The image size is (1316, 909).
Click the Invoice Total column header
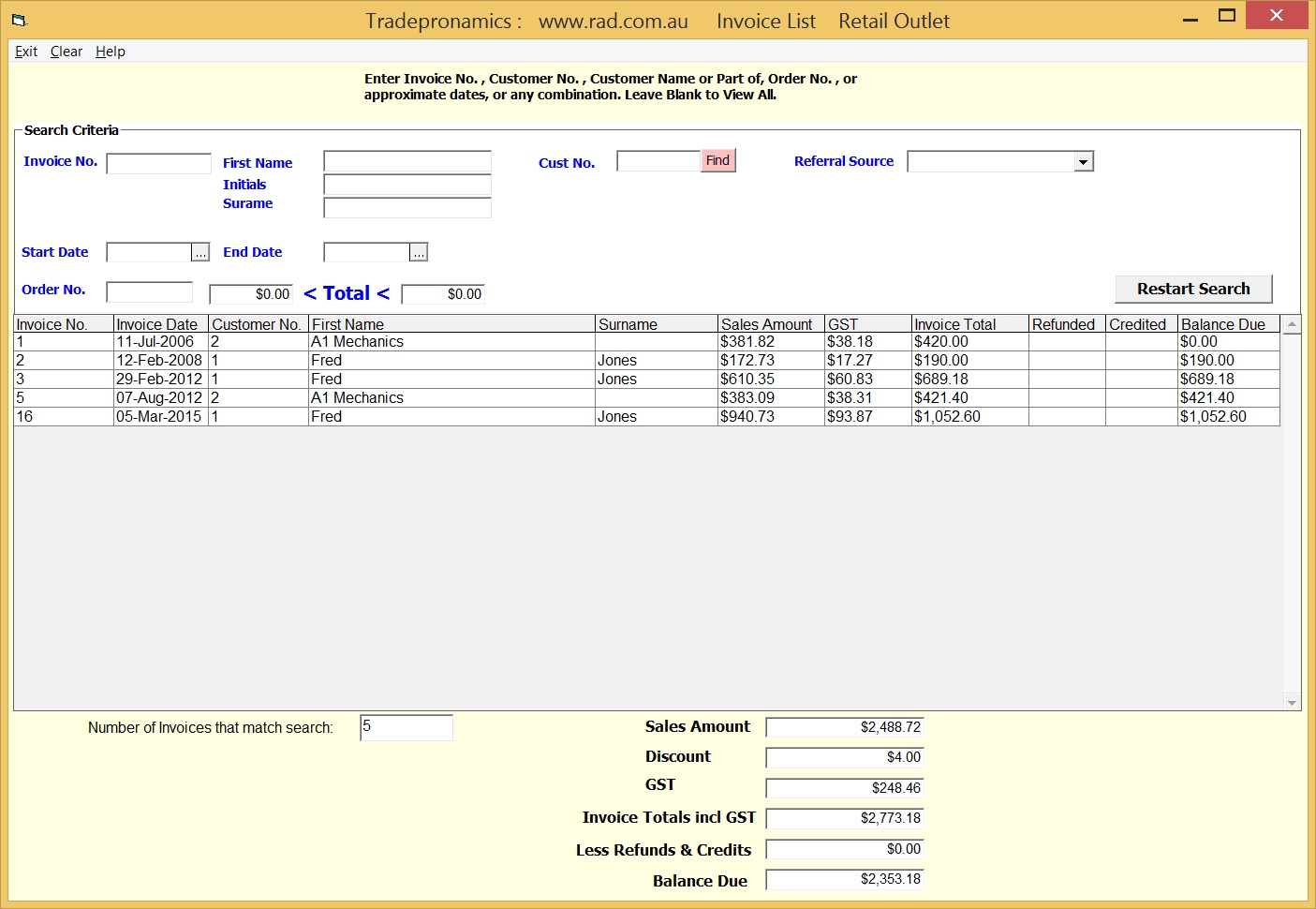970,324
